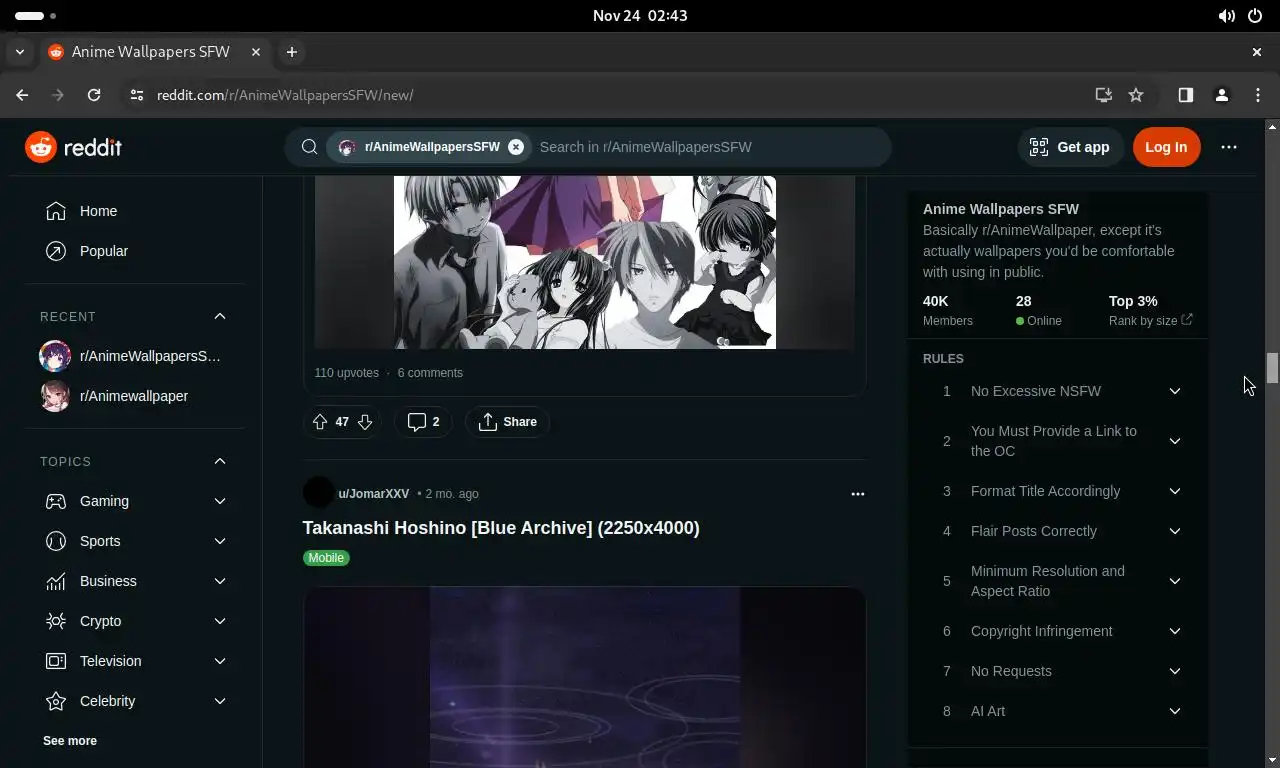Click the Get app button
Viewport: 1280px width, 768px height.
1070,147
